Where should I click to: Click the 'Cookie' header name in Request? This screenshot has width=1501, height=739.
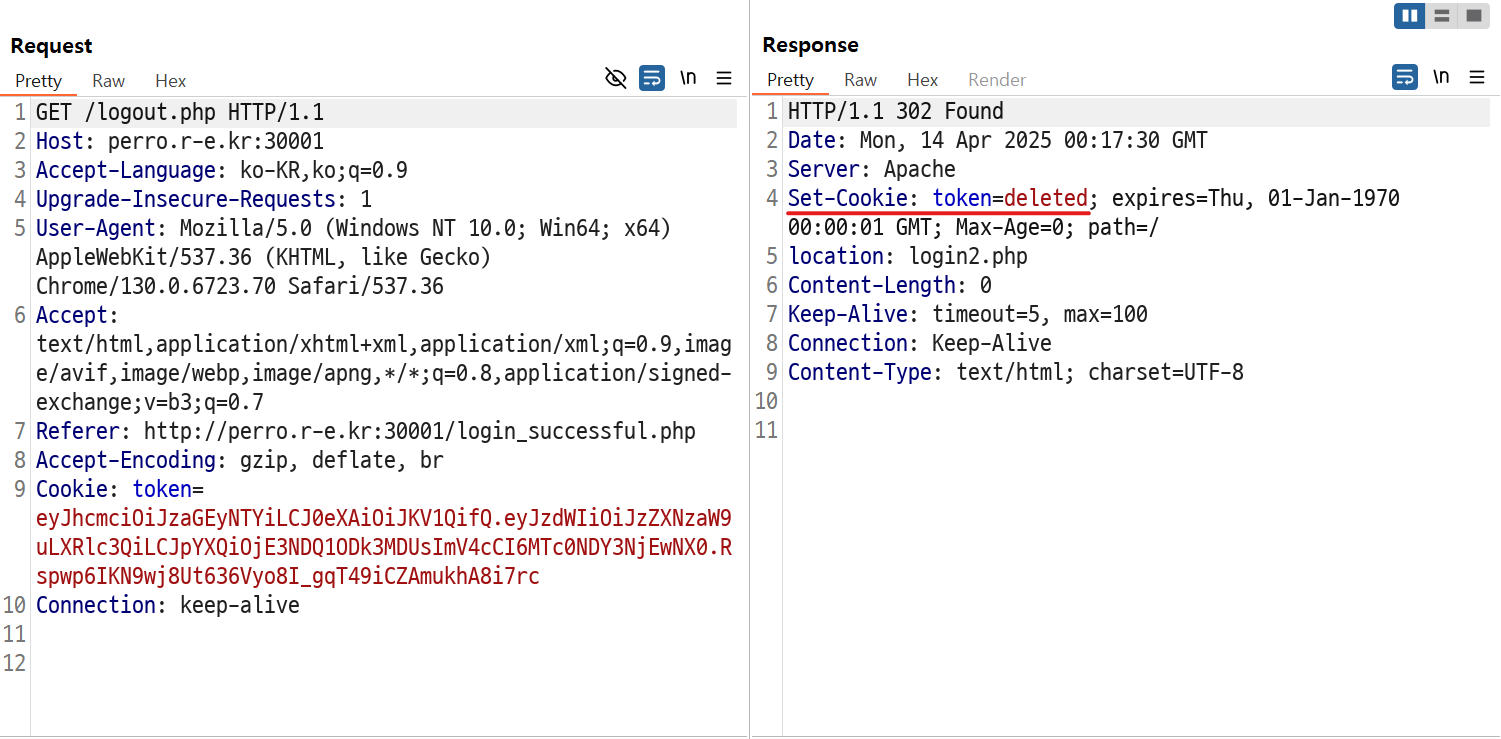(x=72, y=490)
